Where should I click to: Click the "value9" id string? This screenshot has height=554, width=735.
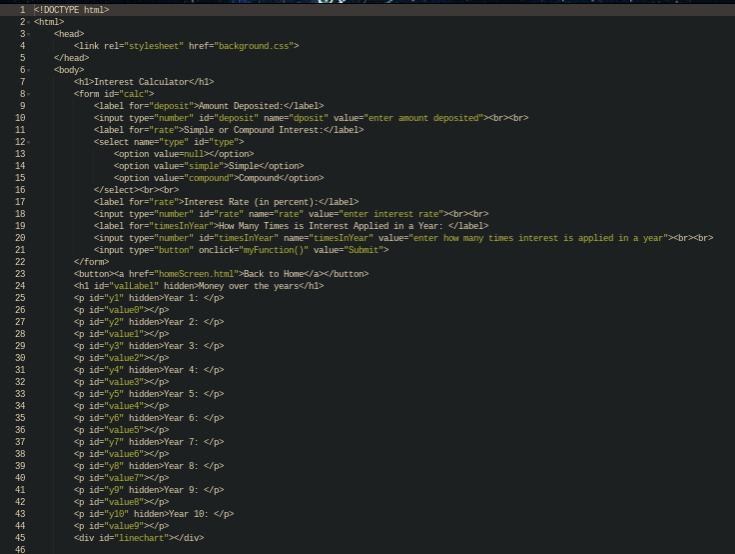[x=126, y=526]
